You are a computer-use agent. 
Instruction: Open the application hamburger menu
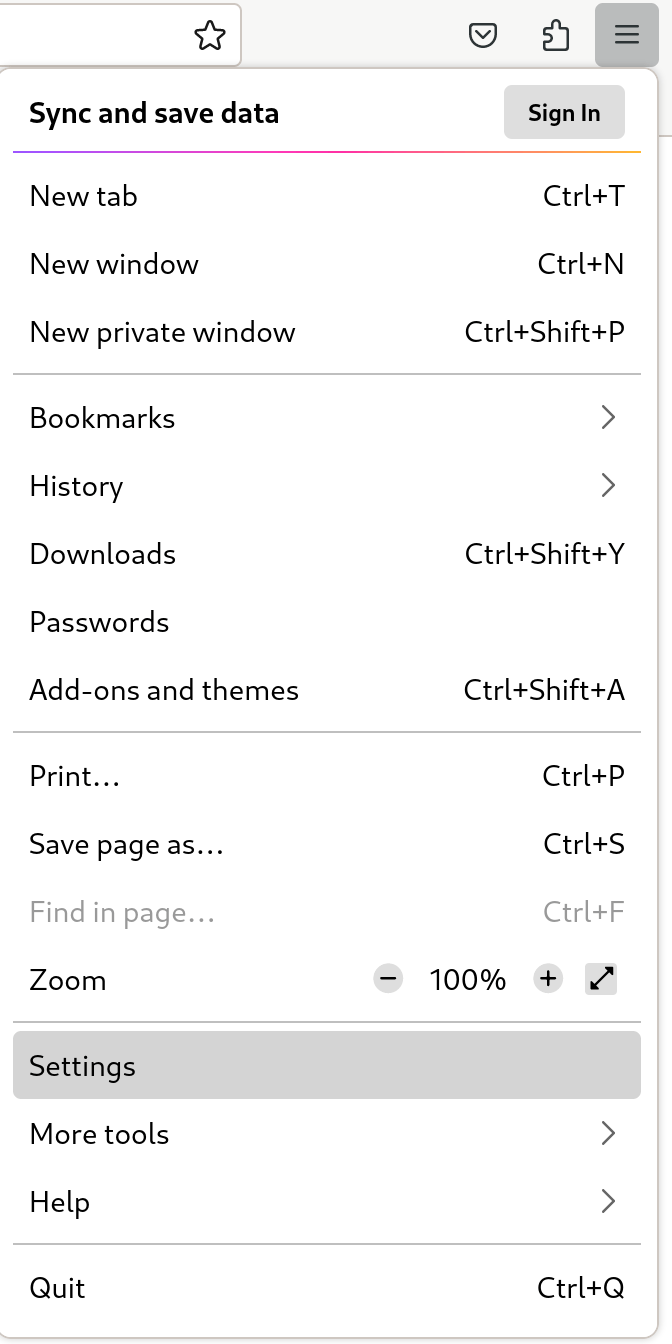(627, 35)
